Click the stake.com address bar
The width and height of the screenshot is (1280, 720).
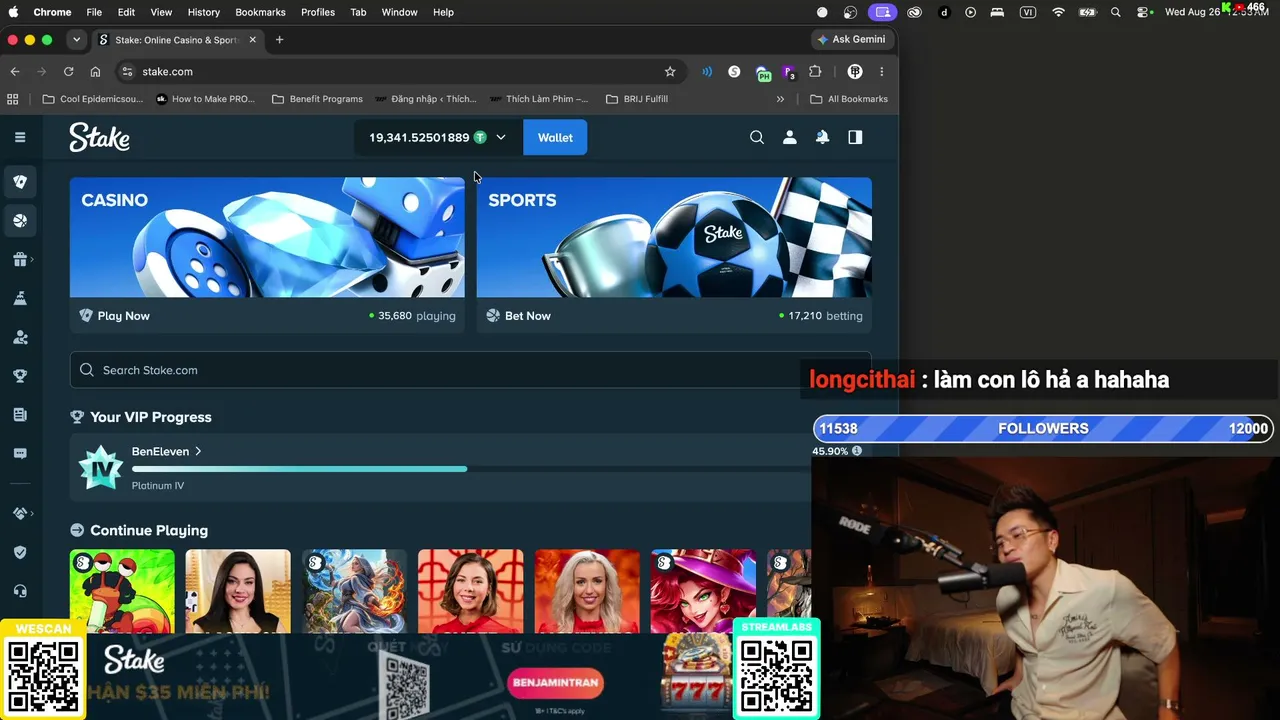pos(398,72)
